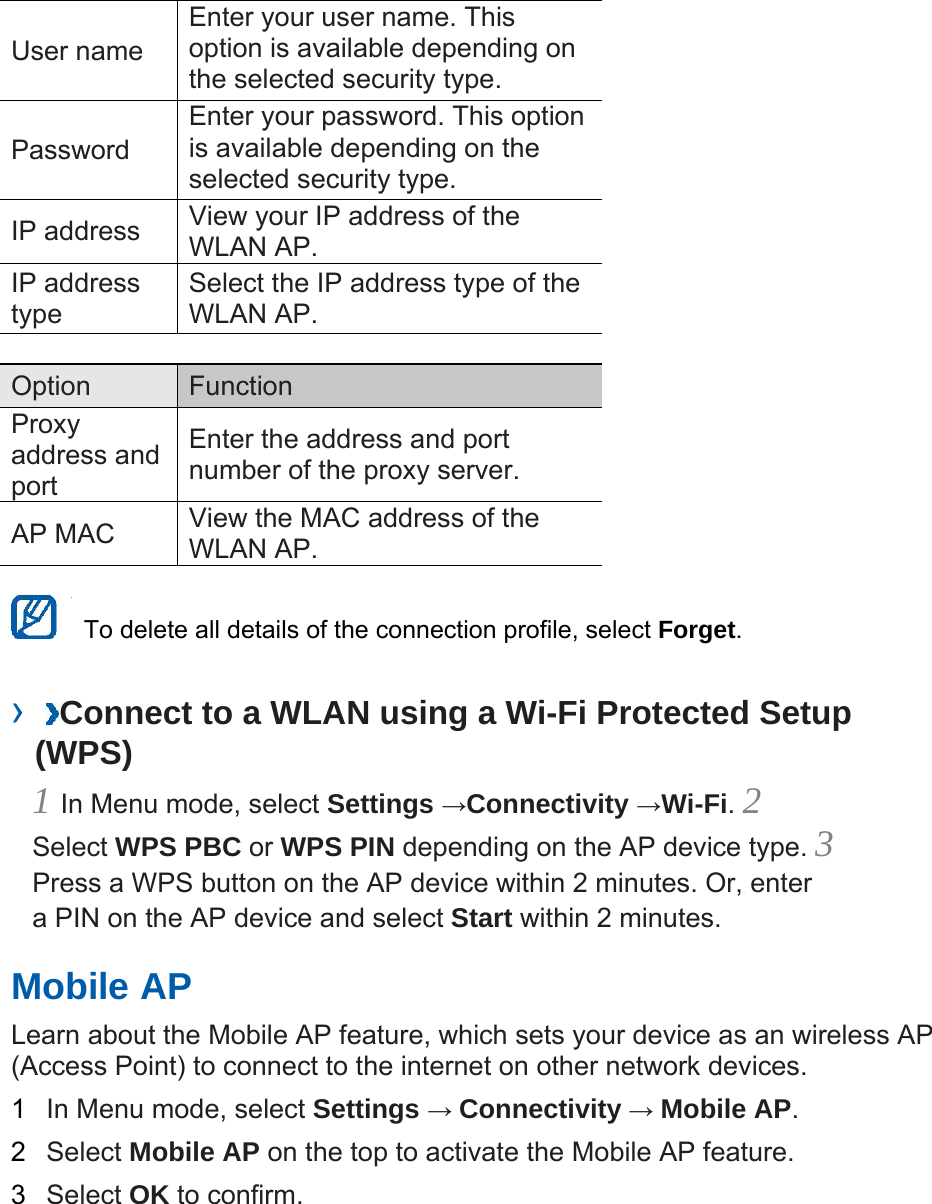The height and width of the screenshot is (1204, 932).
Task: Click the 'Function' column header
Action: [x=241, y=386]
